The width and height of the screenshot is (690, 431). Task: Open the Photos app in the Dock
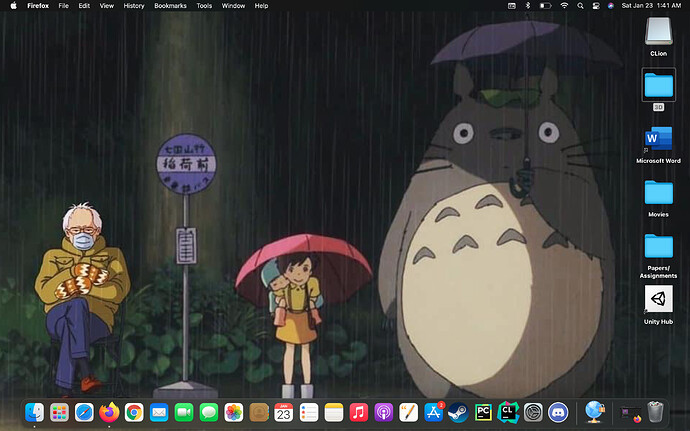click(234, 413)
